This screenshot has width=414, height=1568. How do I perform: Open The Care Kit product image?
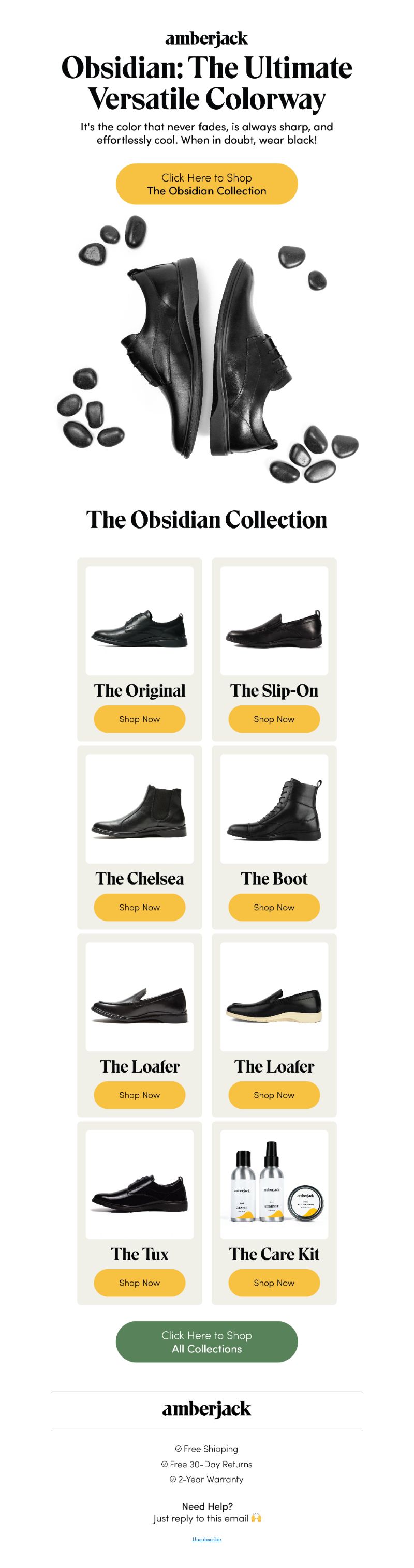[274, 1184]
